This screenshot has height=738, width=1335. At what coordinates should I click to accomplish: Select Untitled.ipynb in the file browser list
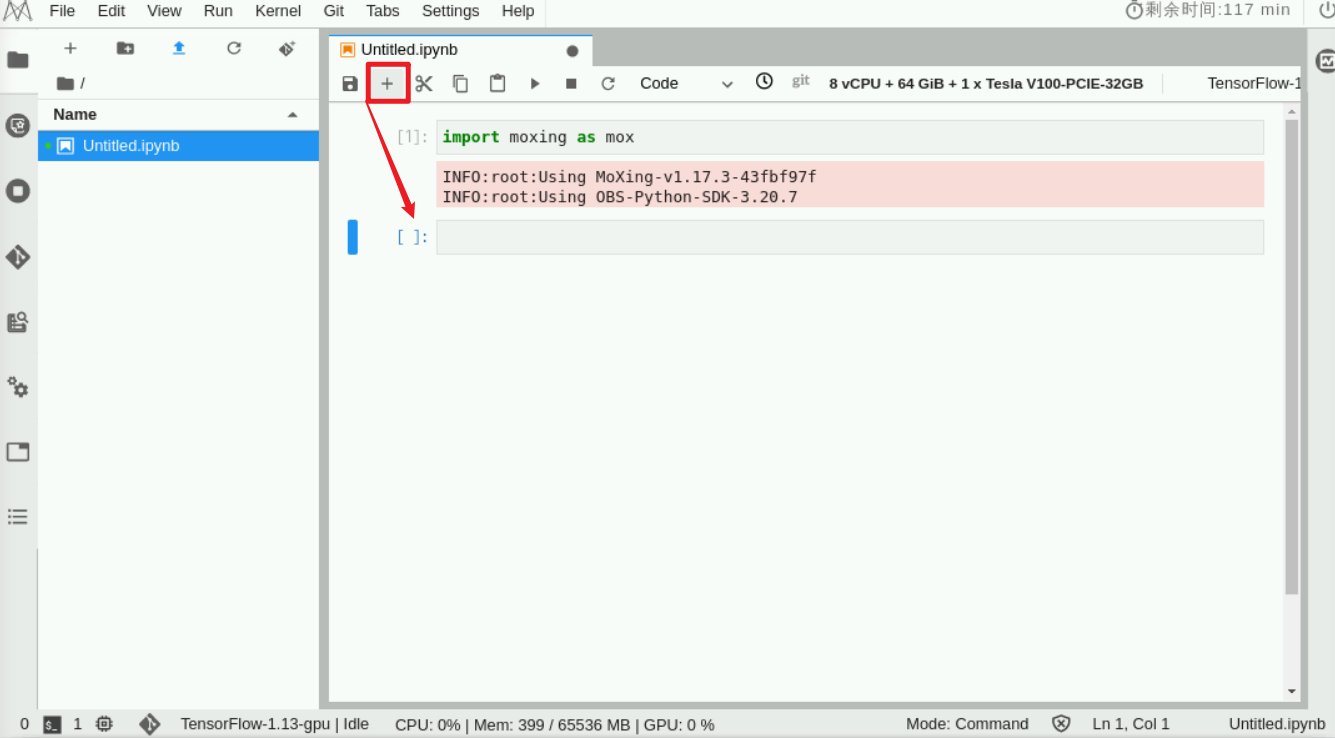[178, 146]
